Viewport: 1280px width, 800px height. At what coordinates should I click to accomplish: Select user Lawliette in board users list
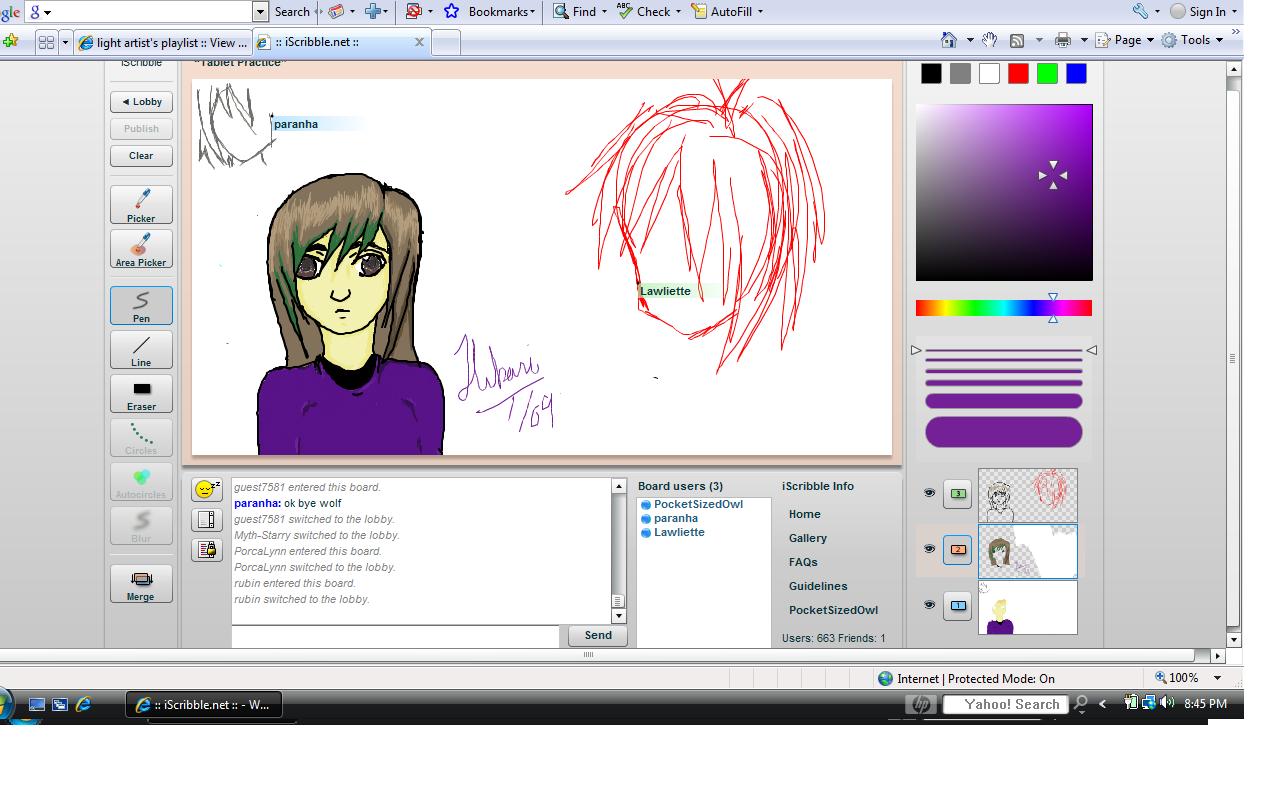(x=679, y=532)
